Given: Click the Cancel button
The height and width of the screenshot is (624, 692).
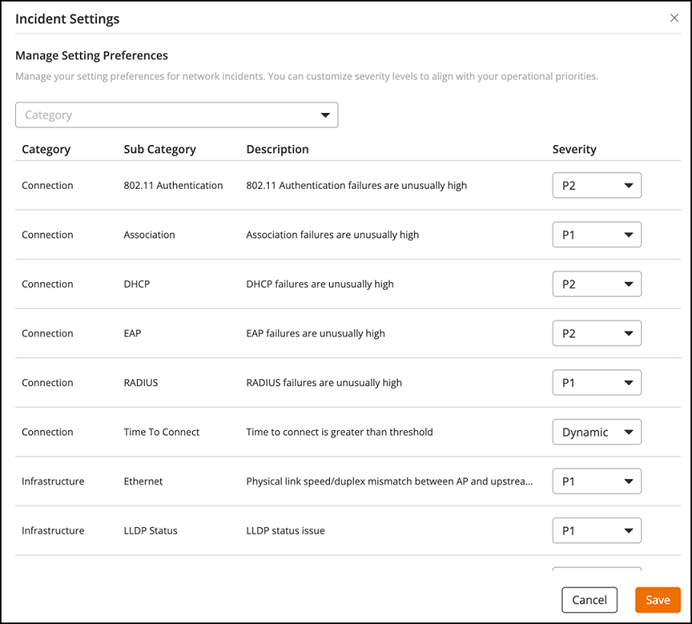Looking at the screenshot, I should (x=589, y=600).
